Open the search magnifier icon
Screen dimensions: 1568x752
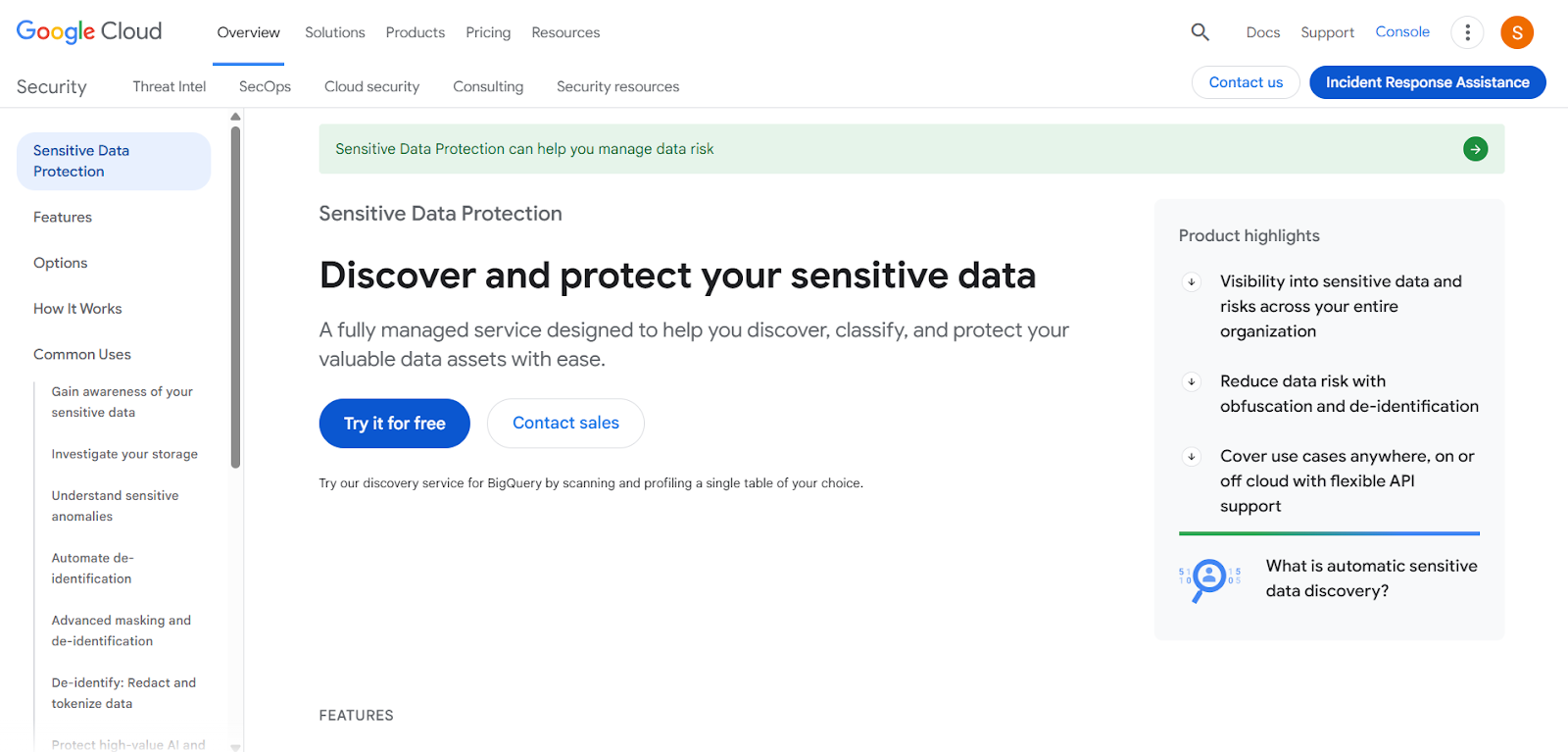point(1199,31)
